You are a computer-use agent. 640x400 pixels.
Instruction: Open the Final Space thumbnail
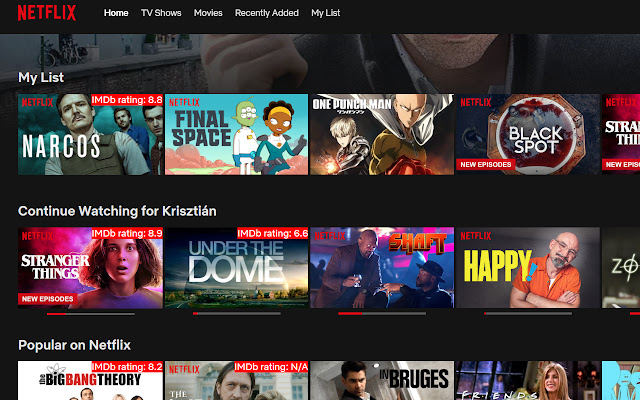(236, 135)
